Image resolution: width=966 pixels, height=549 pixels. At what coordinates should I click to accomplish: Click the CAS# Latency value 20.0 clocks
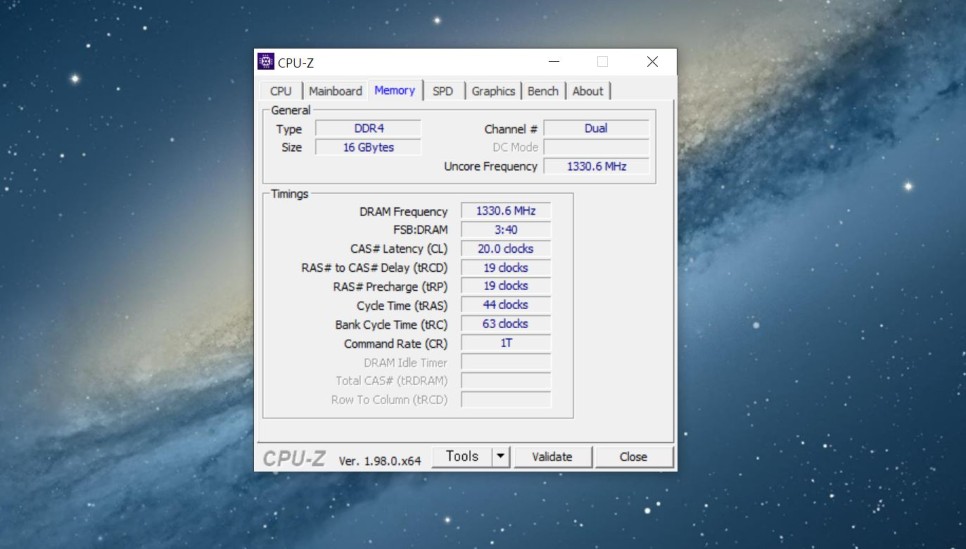tap(506, 249)
